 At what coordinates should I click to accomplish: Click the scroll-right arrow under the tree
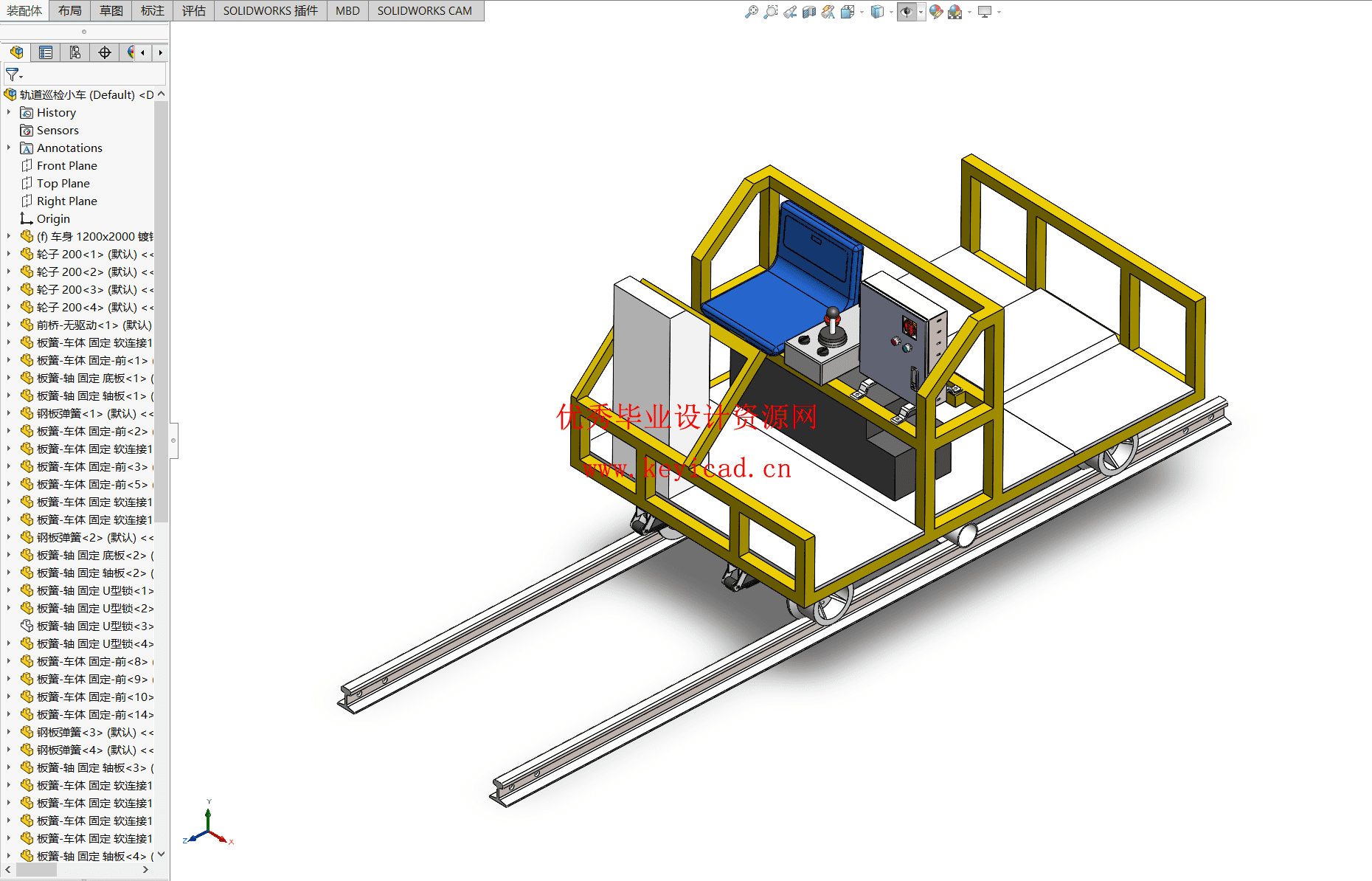coord(145,870)
